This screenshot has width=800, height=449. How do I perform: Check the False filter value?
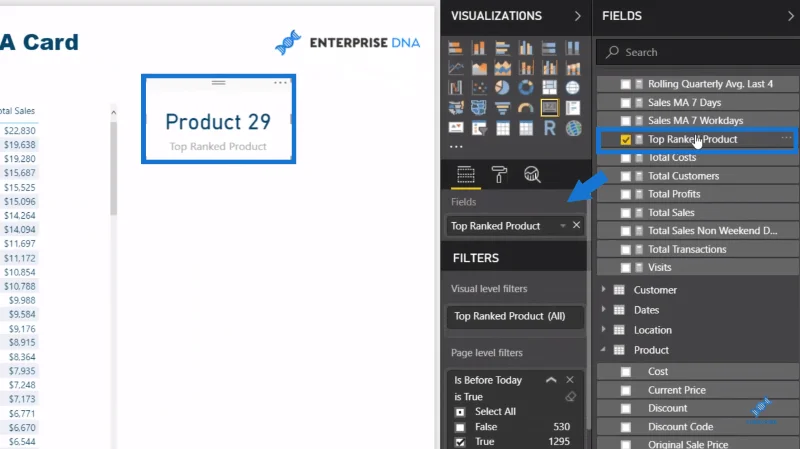click(x=460, y=427)
